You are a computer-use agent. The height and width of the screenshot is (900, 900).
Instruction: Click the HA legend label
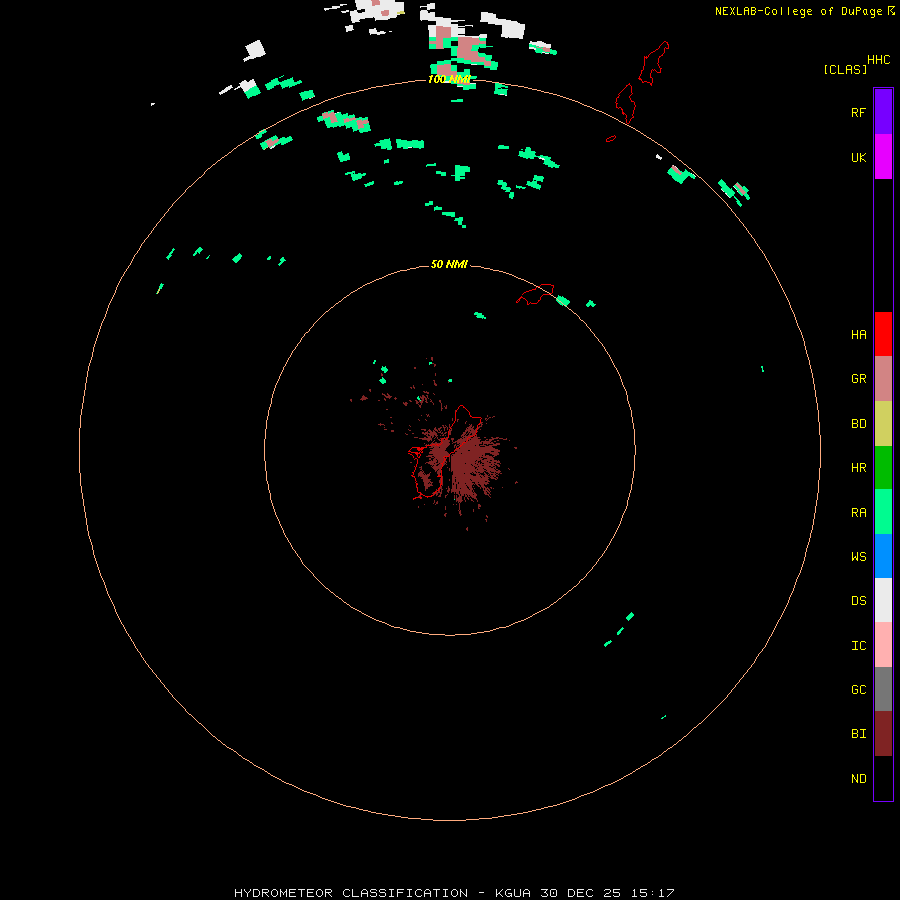click(858, 335)
